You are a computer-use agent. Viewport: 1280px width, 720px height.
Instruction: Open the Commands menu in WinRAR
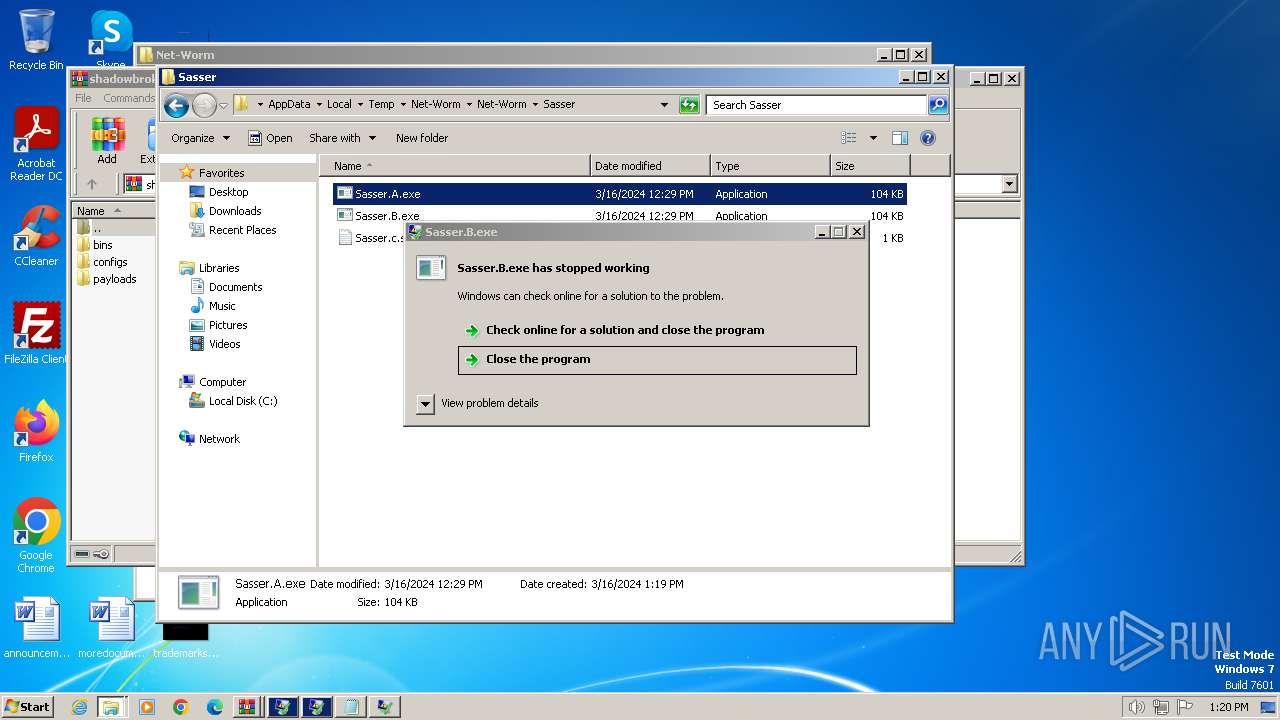[x=129, y=98]
